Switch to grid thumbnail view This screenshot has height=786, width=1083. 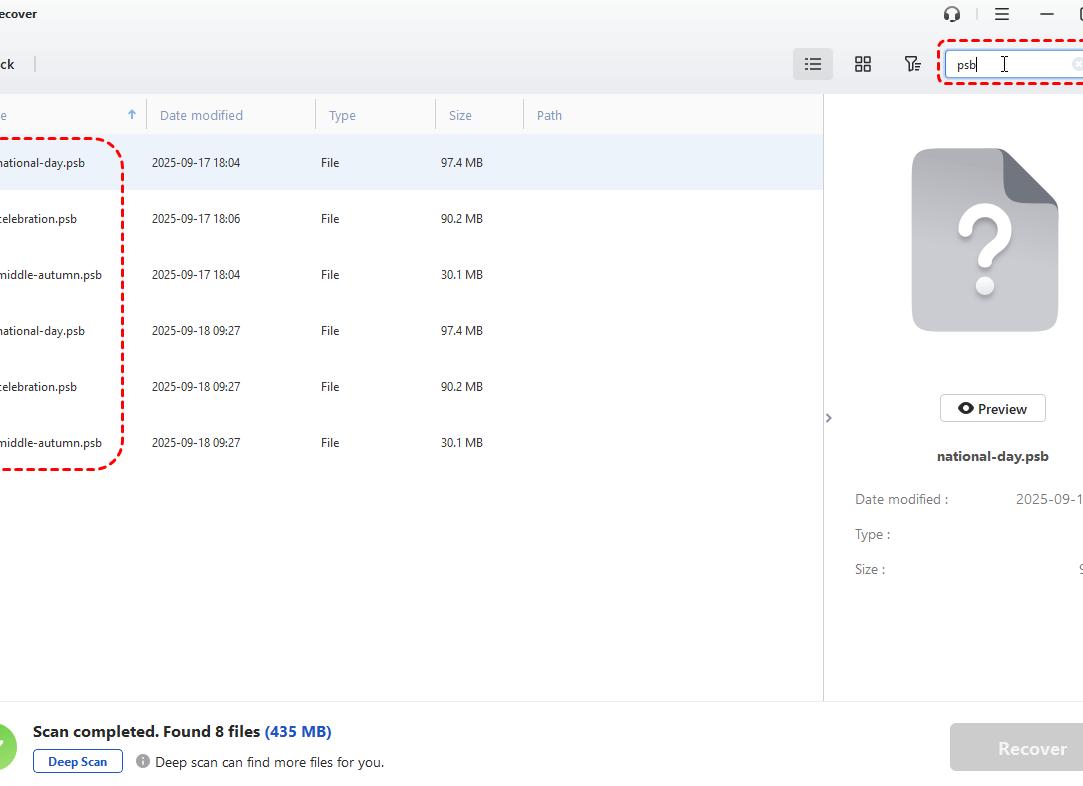[862, 64]
